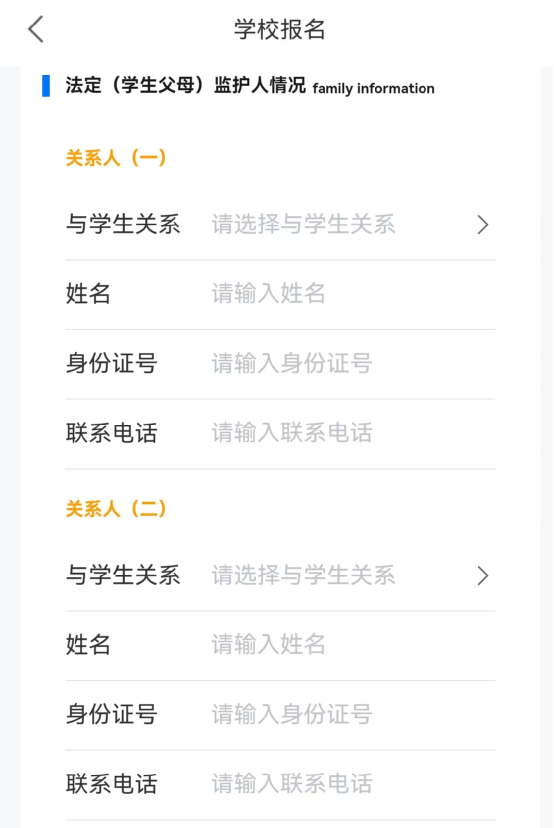Image resolution: width=554 pixels, height=828 pixels.
Task: Tap the 学校报名 page title
Action: (280, 30)
